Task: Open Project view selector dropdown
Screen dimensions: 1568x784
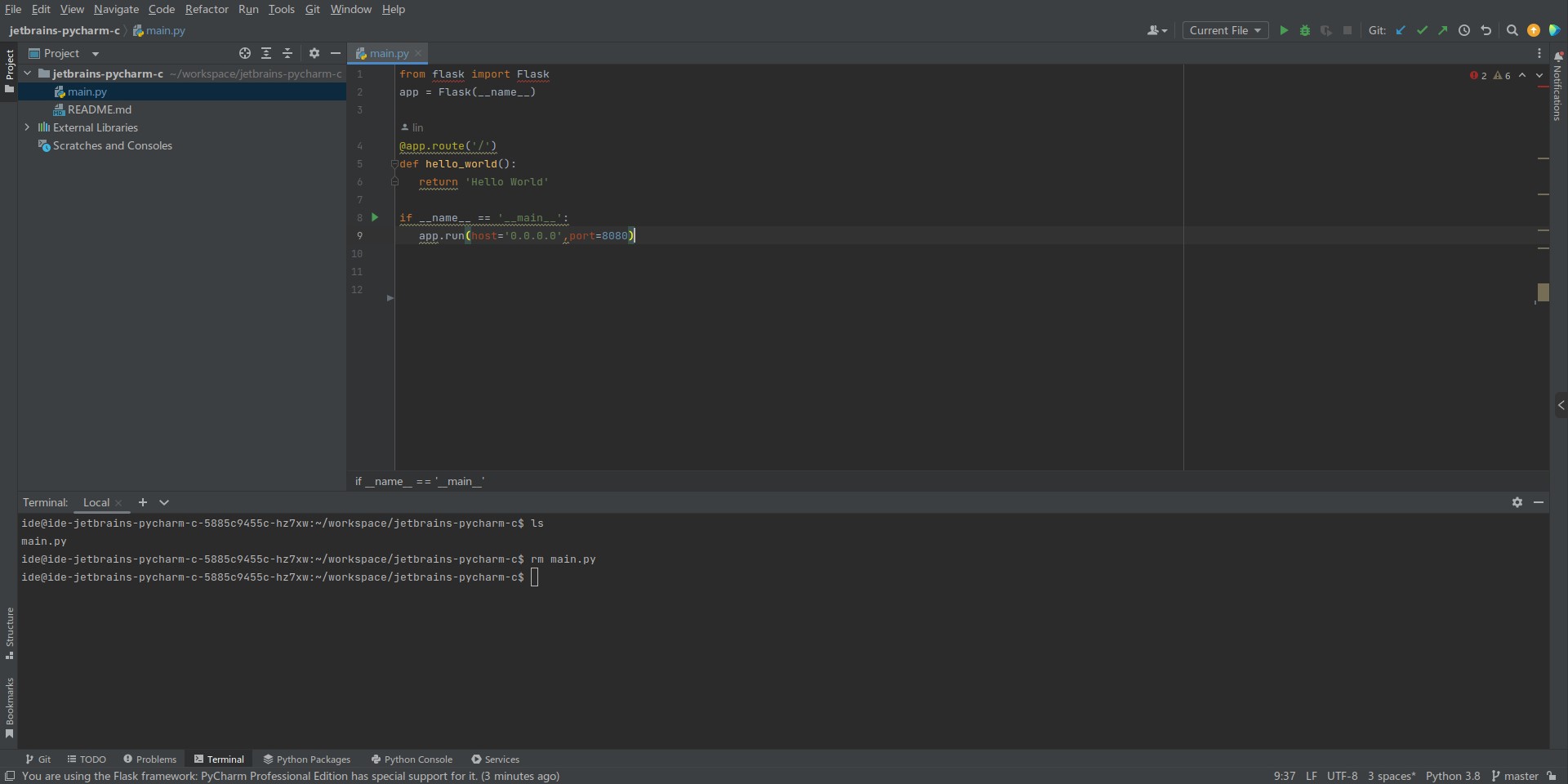Action: pyautogui.click(x=65, y=53)
